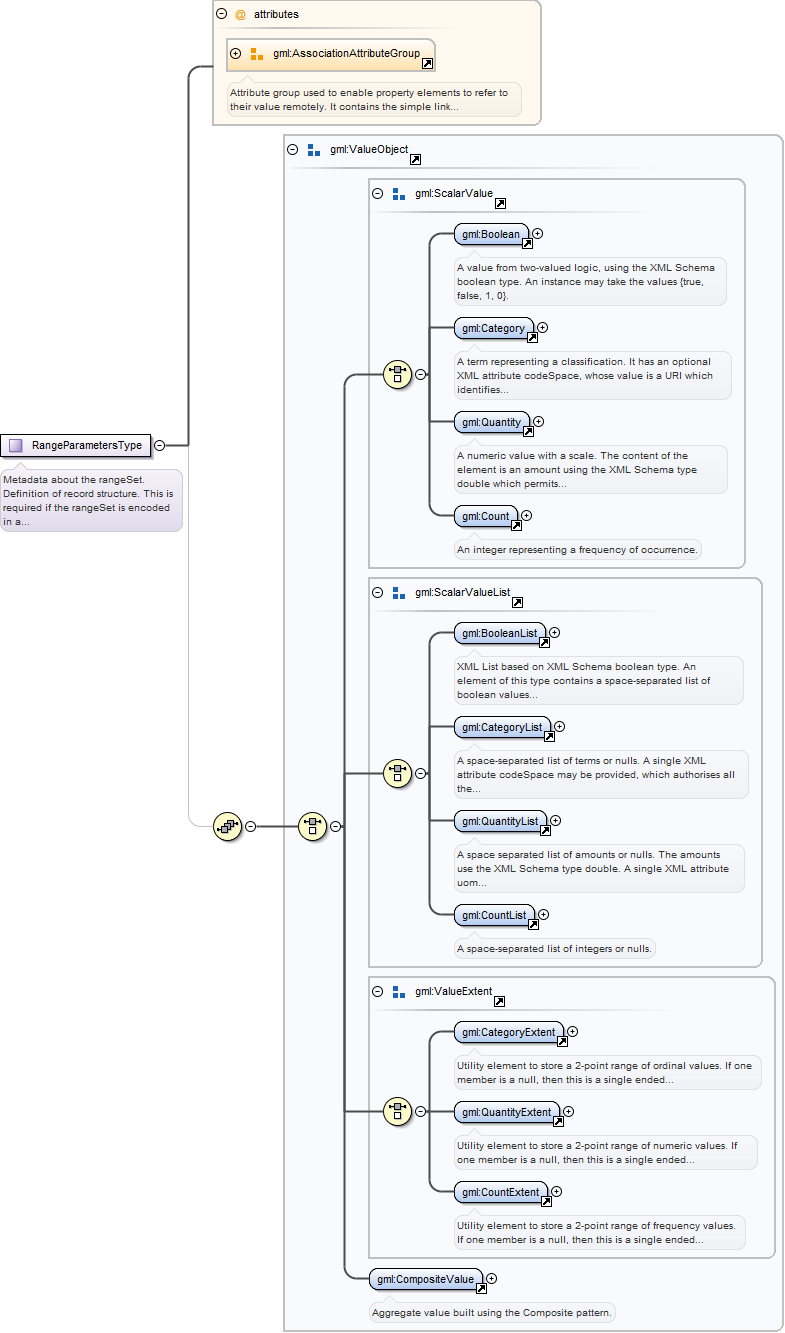The height and width of the screenshot is (1333, 785).
Task: Select the gml:Category element
Action: (494, 329)
